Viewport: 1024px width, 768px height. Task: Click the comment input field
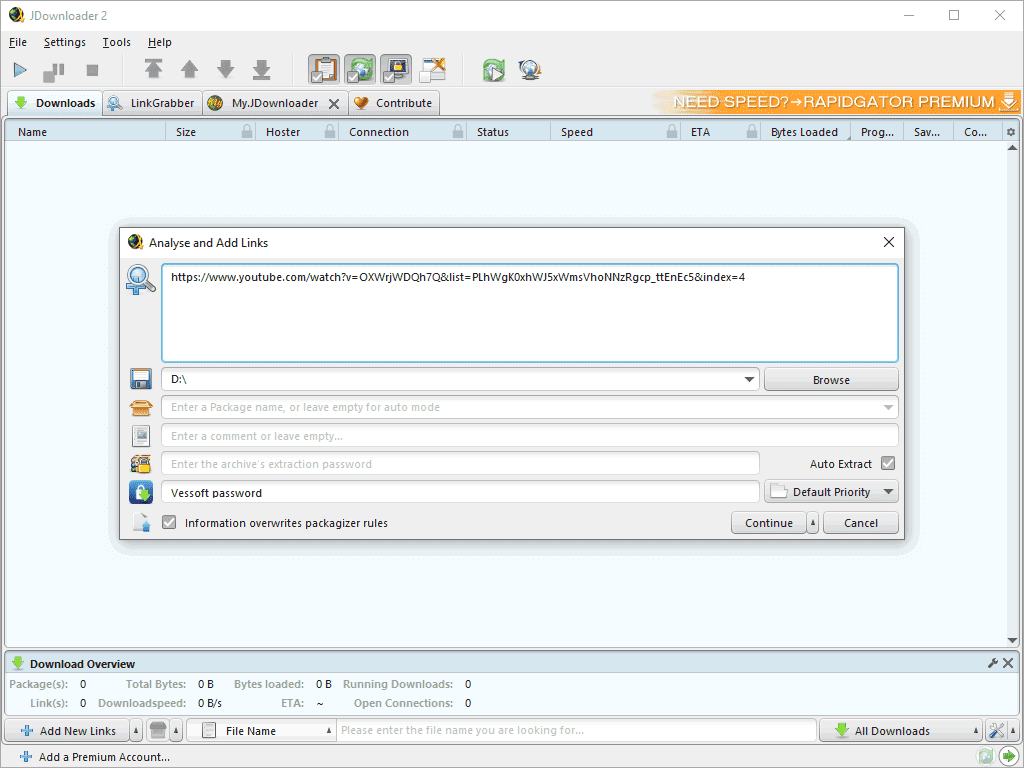530,436
